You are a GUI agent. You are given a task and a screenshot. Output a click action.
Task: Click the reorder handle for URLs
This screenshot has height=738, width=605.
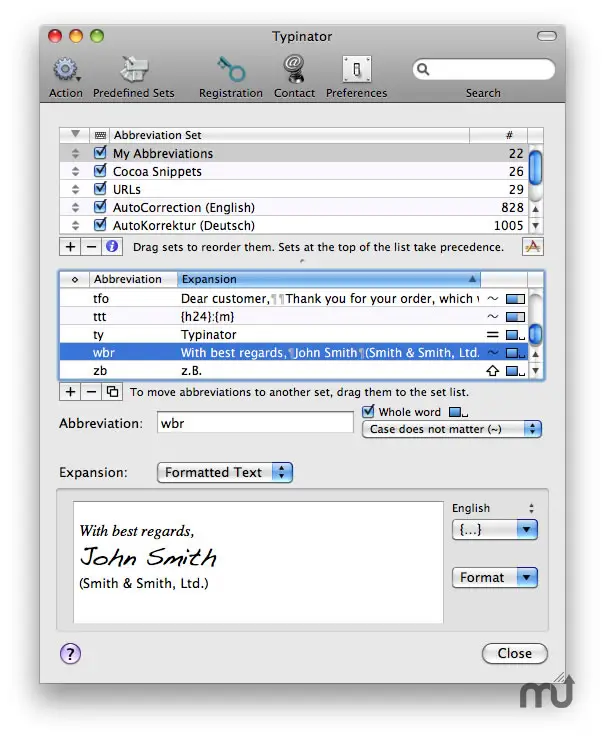pos(75,189)
